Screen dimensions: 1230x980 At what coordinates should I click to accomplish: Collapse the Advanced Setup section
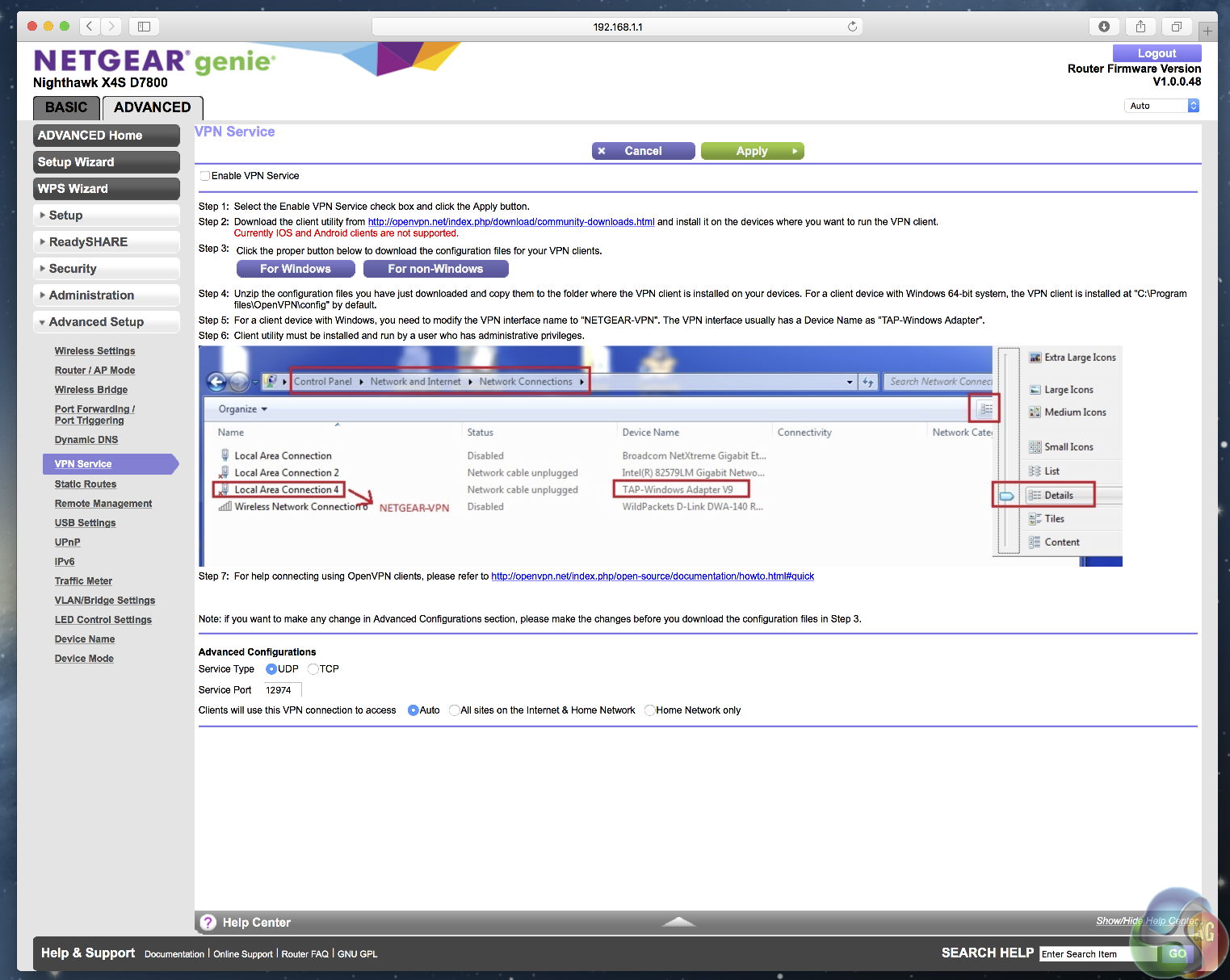[107, 322]
